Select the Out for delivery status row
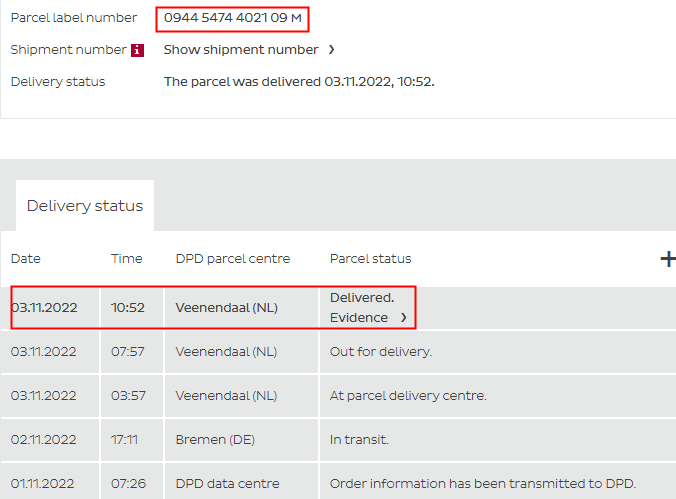Image resolution: width=676 pixels, height=499 pixels. click(381, 352)
